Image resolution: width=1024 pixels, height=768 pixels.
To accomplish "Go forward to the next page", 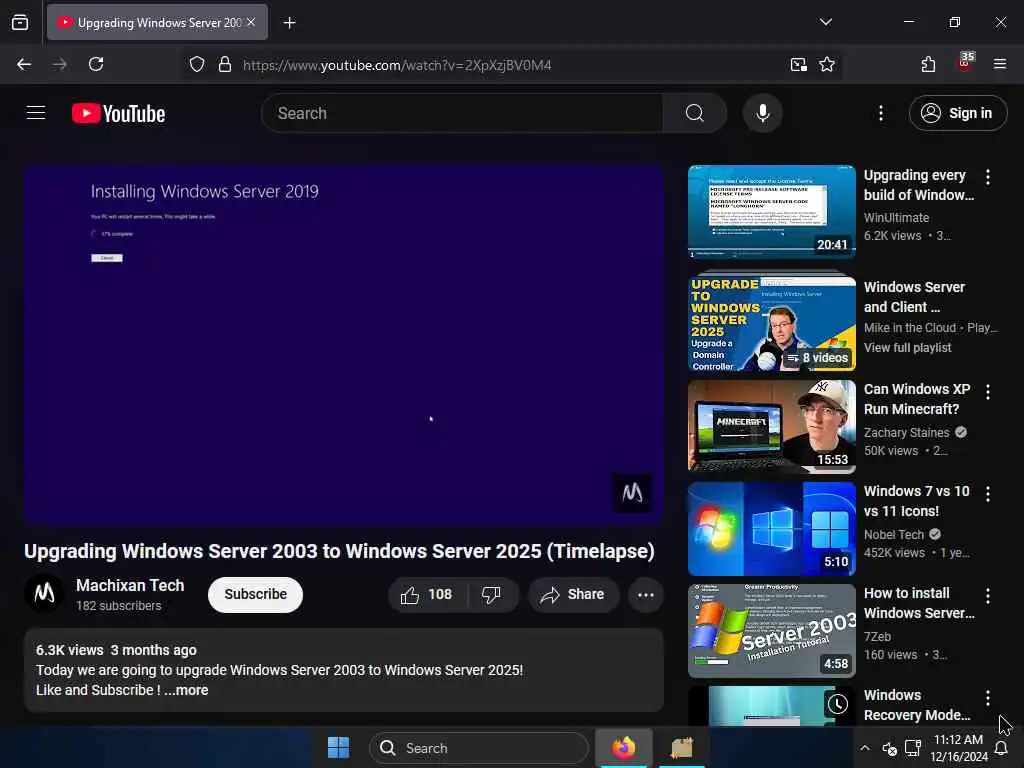I will click(59, 64).
